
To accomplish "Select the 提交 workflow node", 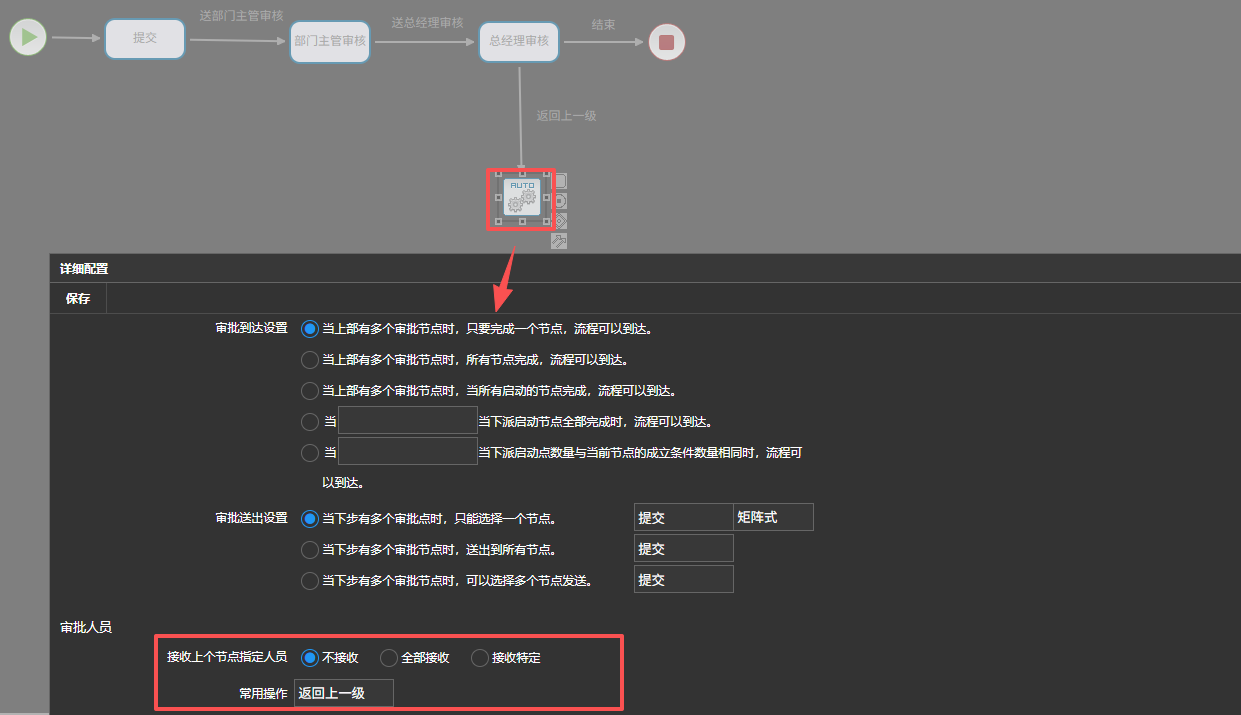I will click(145, 39).
